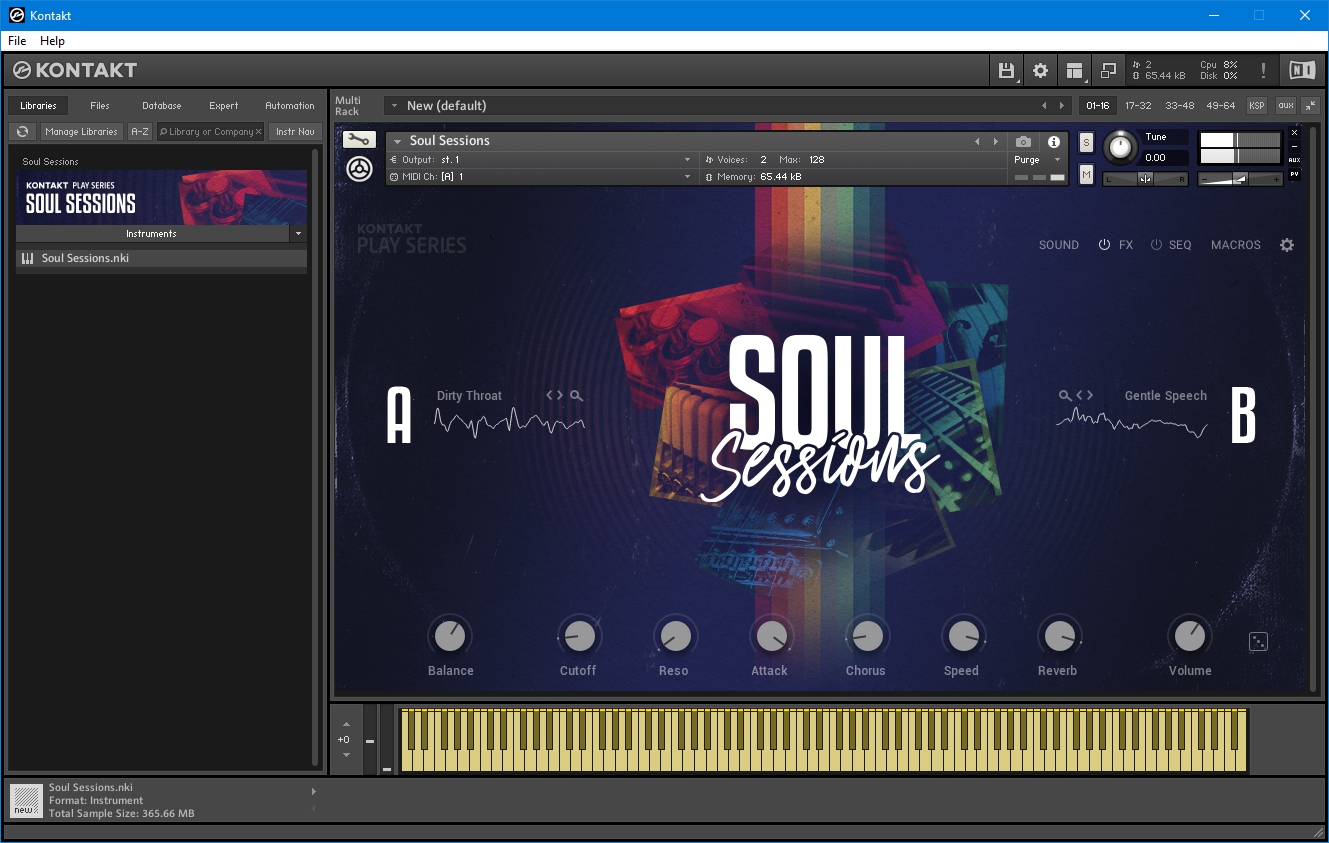The width and height of the screenshot is (1329, 843).
Task: Select rack page 17-32
Action: click(1138, 106)
